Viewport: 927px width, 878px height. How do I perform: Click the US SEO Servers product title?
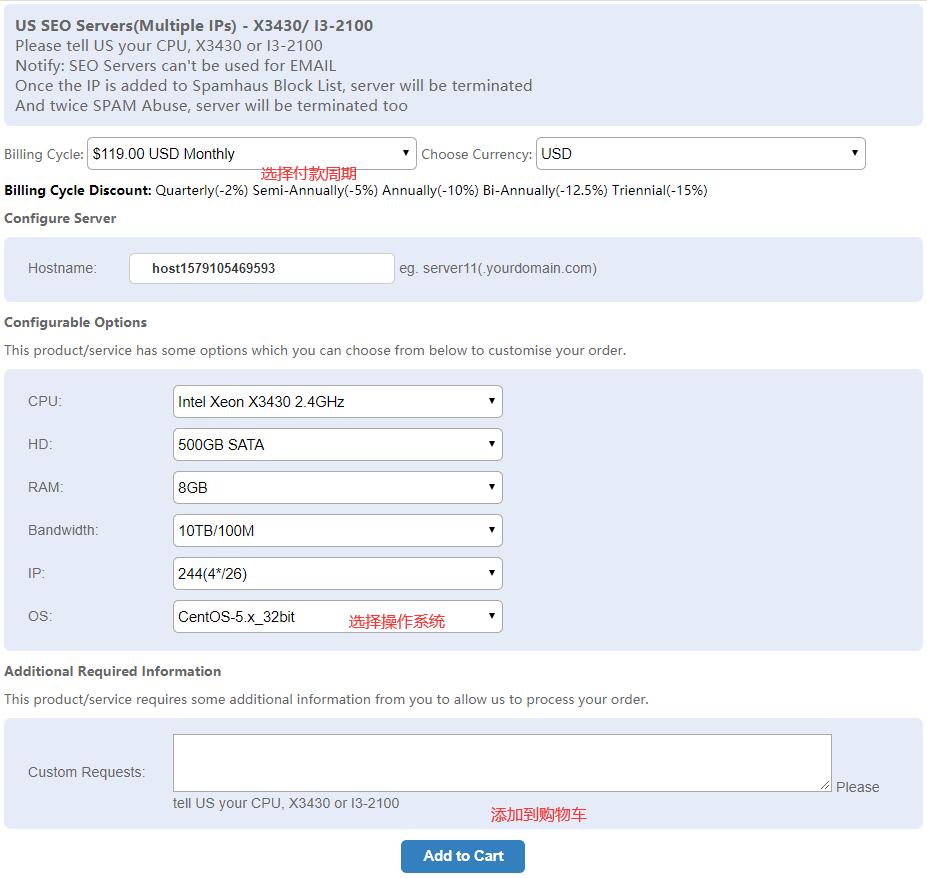pyautogui.click(x=194, y=25)
